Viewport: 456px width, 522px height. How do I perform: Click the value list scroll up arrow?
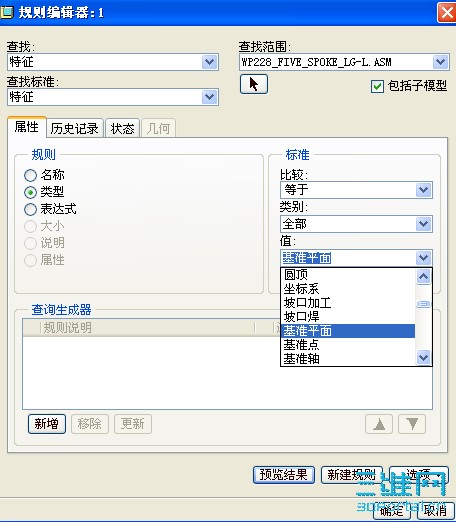point(423,276)
